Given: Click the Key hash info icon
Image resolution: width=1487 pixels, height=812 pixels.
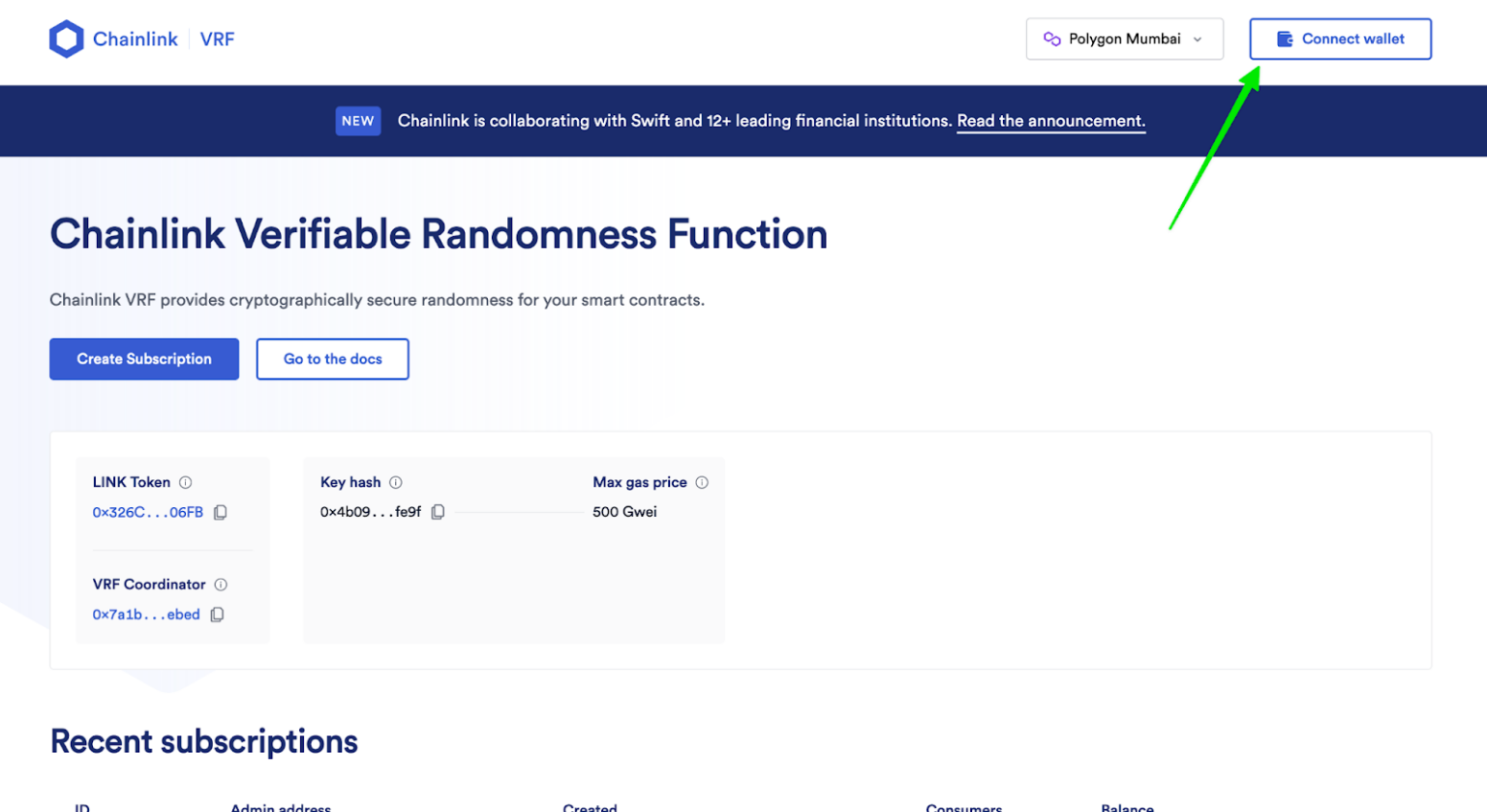Looking at the screenshot, I should (397, 481).
